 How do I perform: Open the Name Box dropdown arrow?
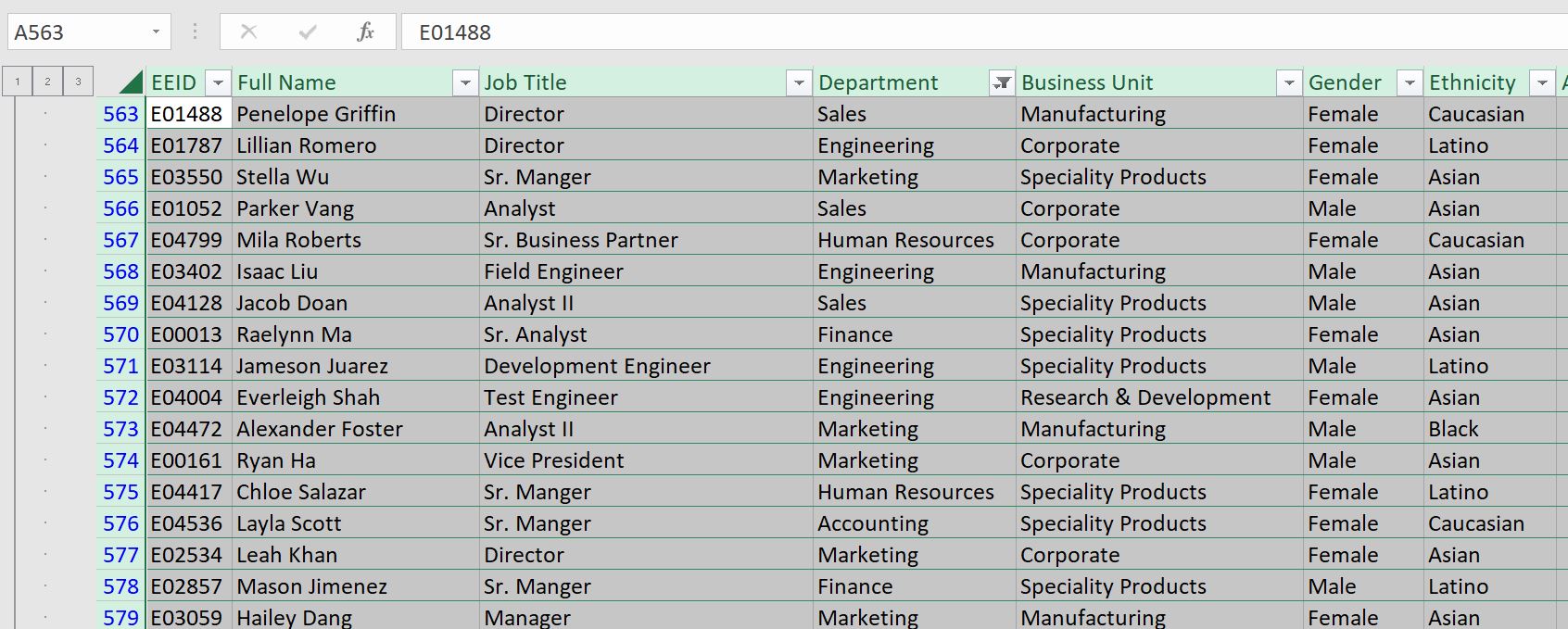pyautogui.click(x=156, y=31)
